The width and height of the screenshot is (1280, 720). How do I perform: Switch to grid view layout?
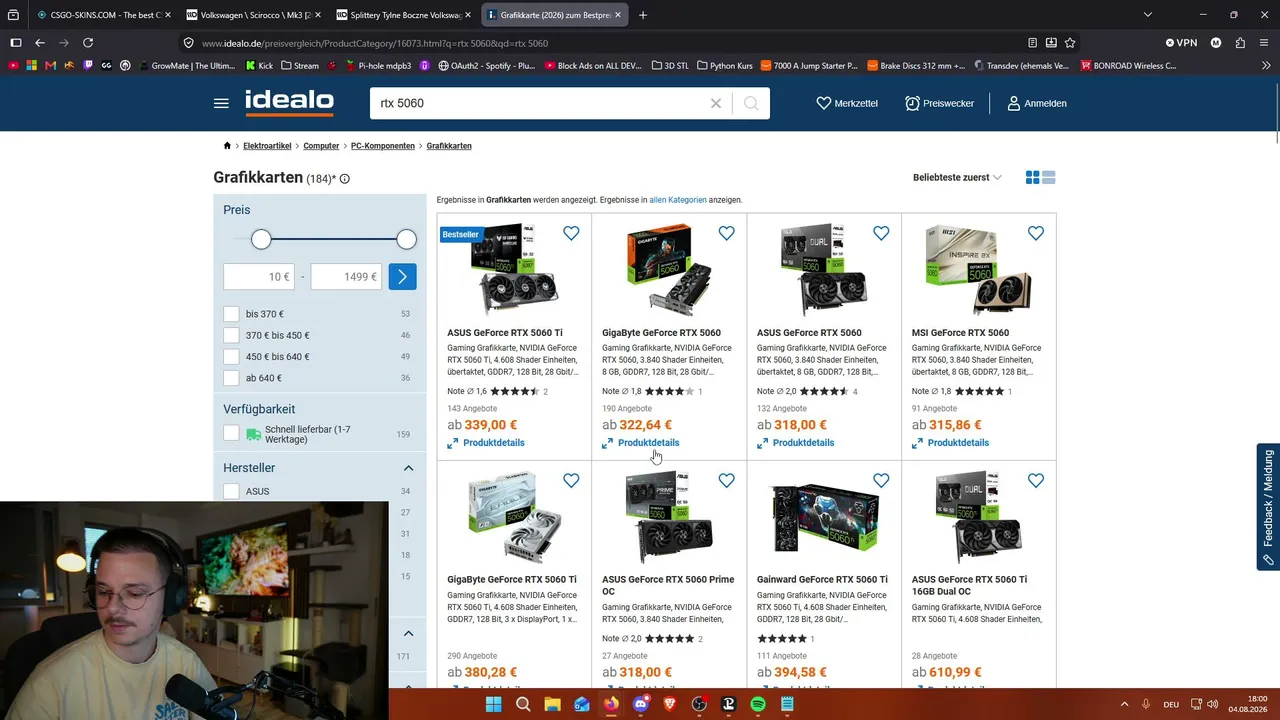[x=1033, y=178]
